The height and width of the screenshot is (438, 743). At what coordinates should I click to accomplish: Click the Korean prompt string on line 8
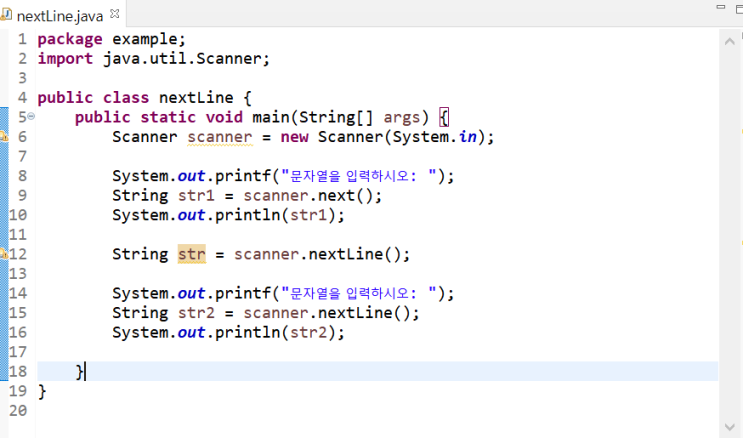[359, 176]
